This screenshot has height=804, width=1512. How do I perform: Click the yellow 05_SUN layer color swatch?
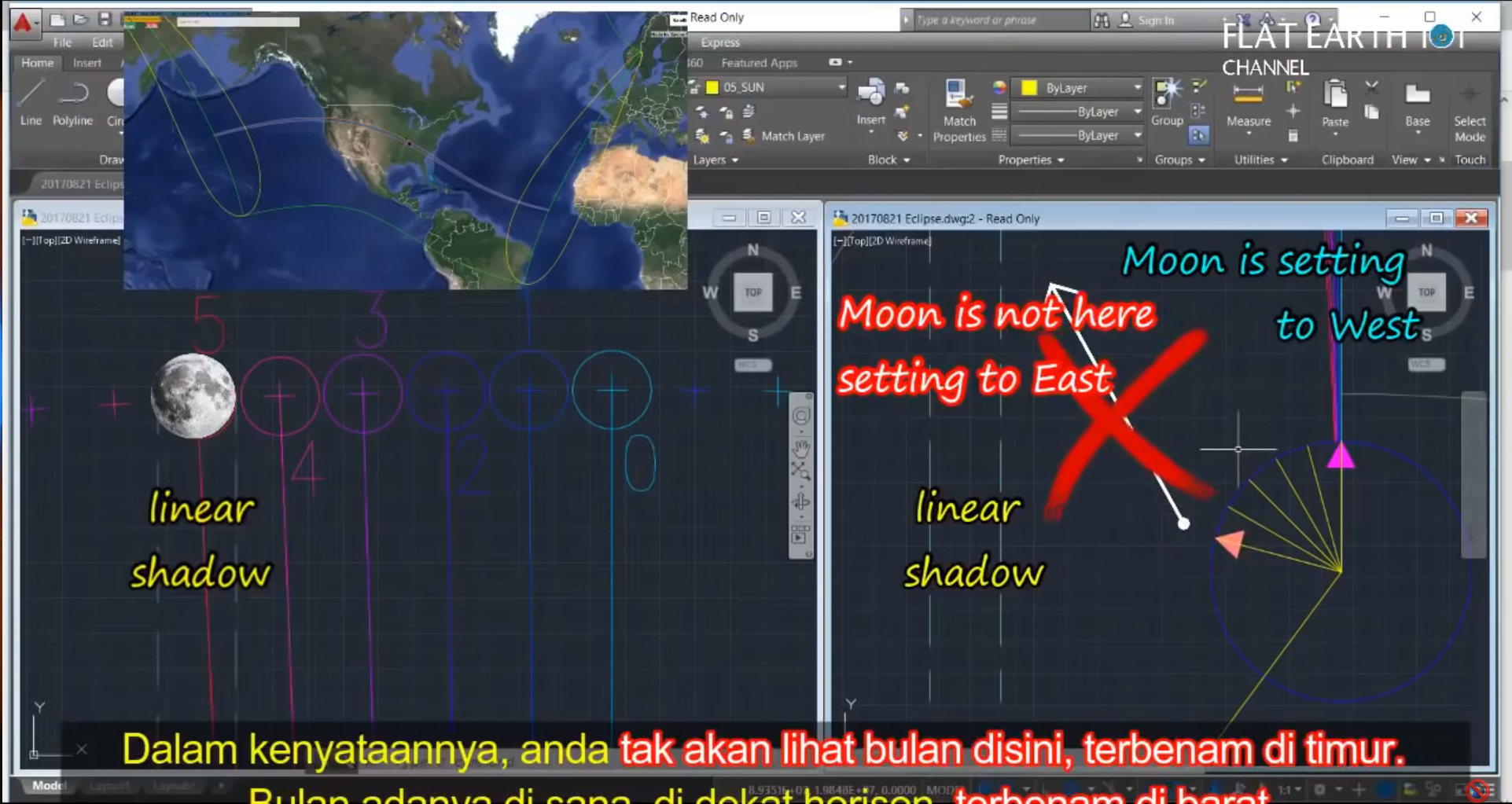712,87
